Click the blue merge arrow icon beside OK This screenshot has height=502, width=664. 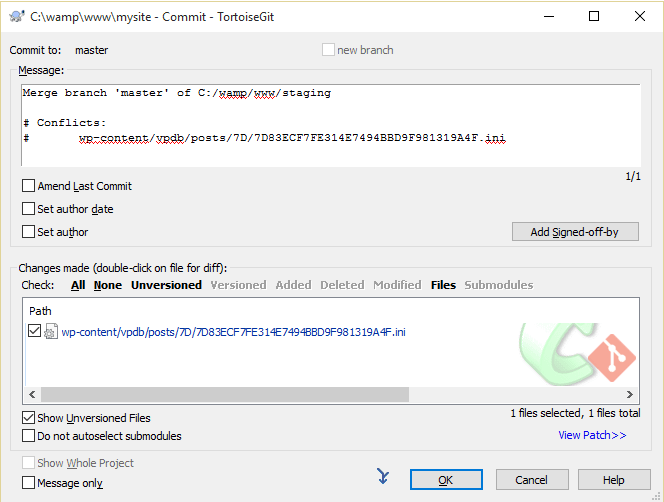[383, 477]
